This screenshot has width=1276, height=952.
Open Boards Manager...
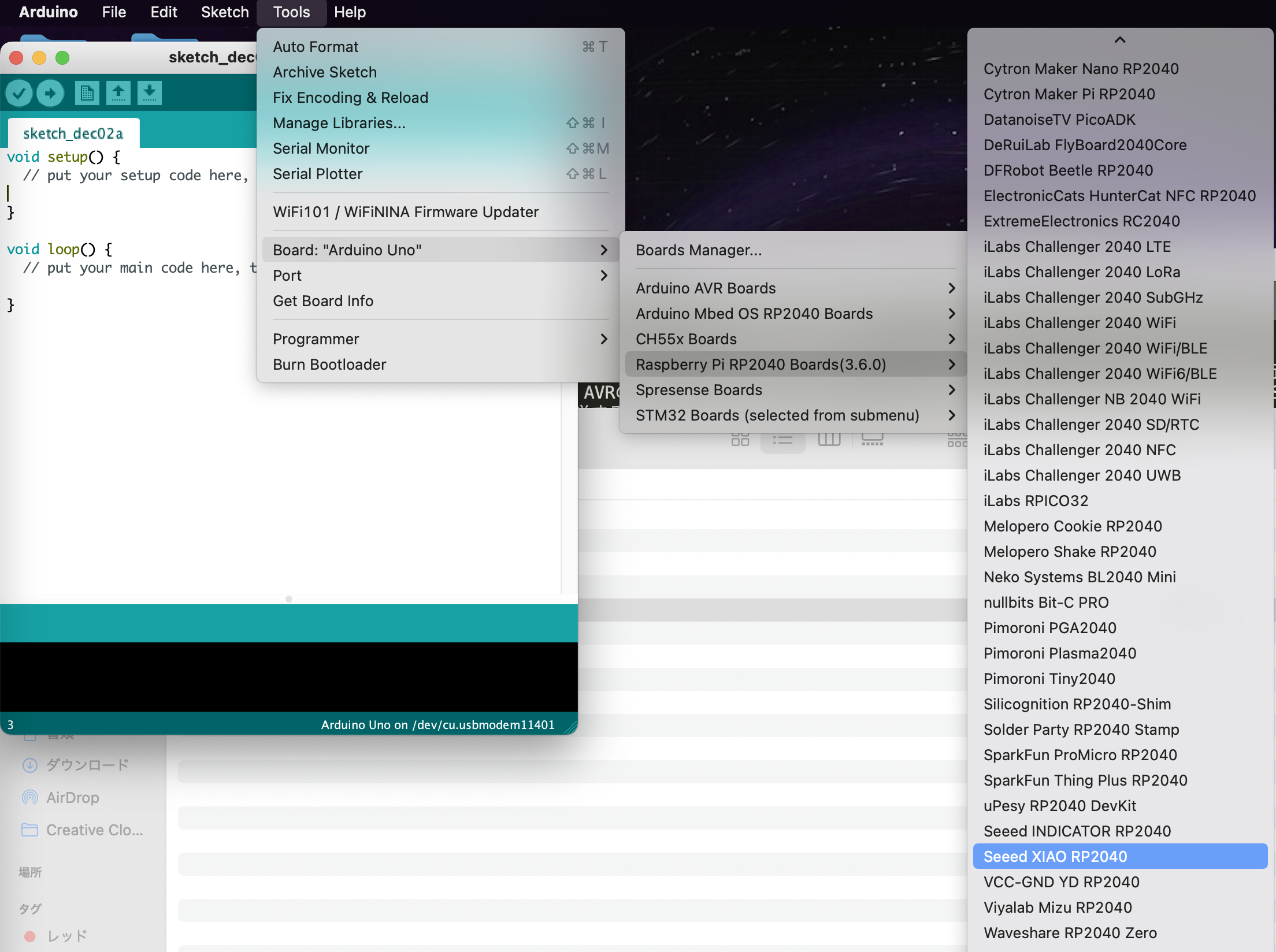(699, 250)
